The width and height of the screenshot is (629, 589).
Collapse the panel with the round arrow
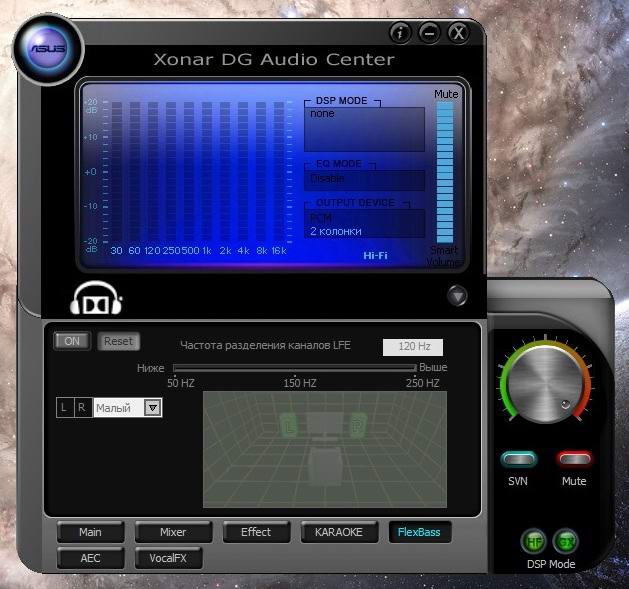(457, 295)
